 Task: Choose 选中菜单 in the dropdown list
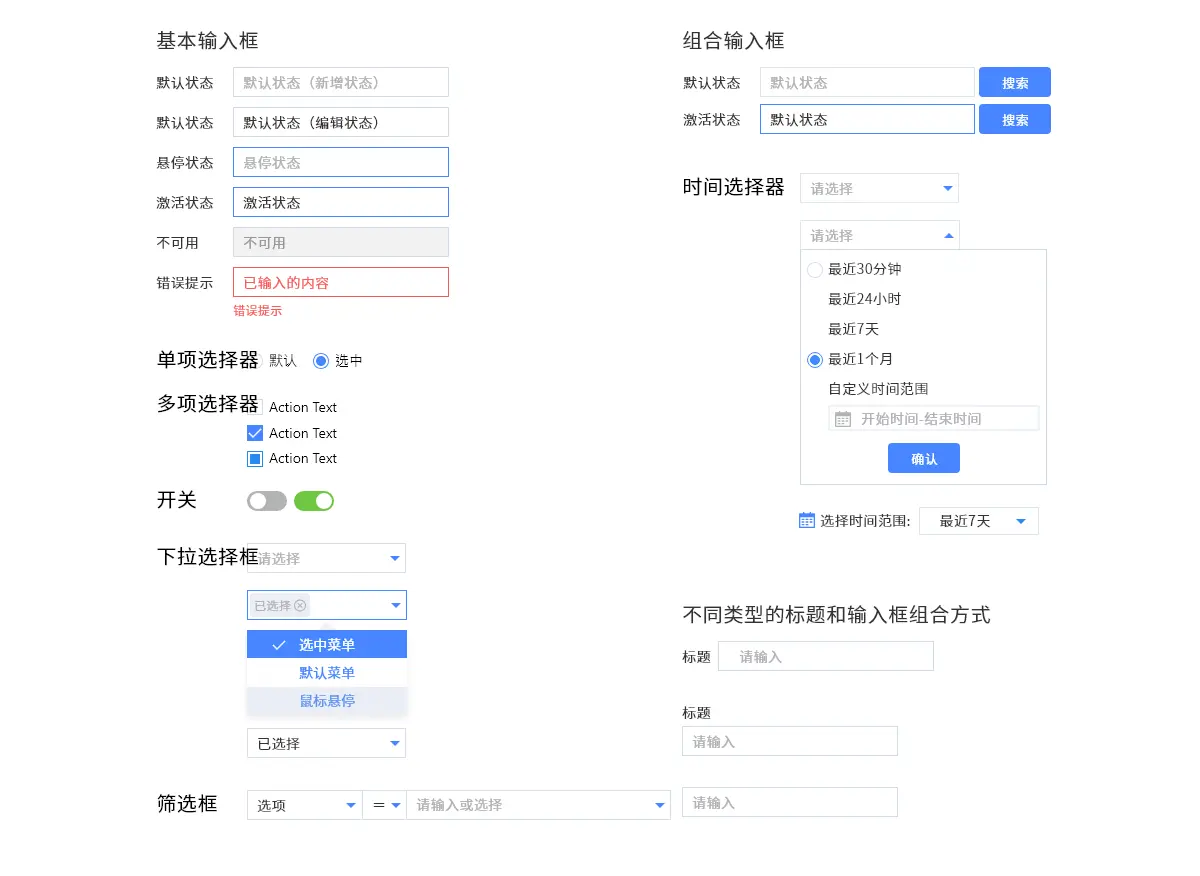tap(327, 645)
